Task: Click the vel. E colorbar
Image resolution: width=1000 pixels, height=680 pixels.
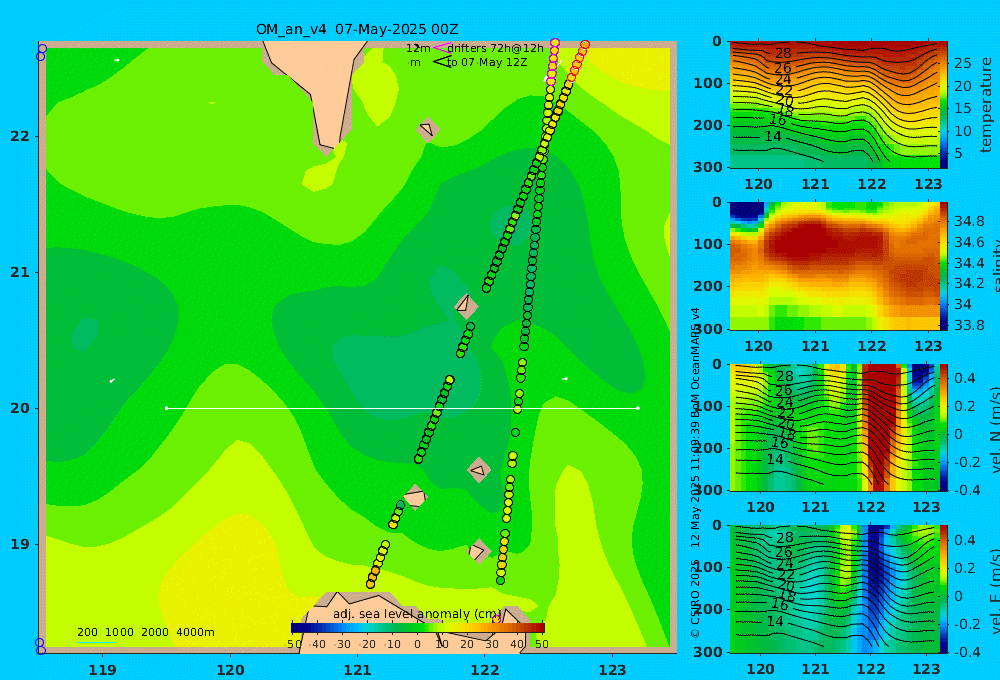Action: [x=944, y=589]
